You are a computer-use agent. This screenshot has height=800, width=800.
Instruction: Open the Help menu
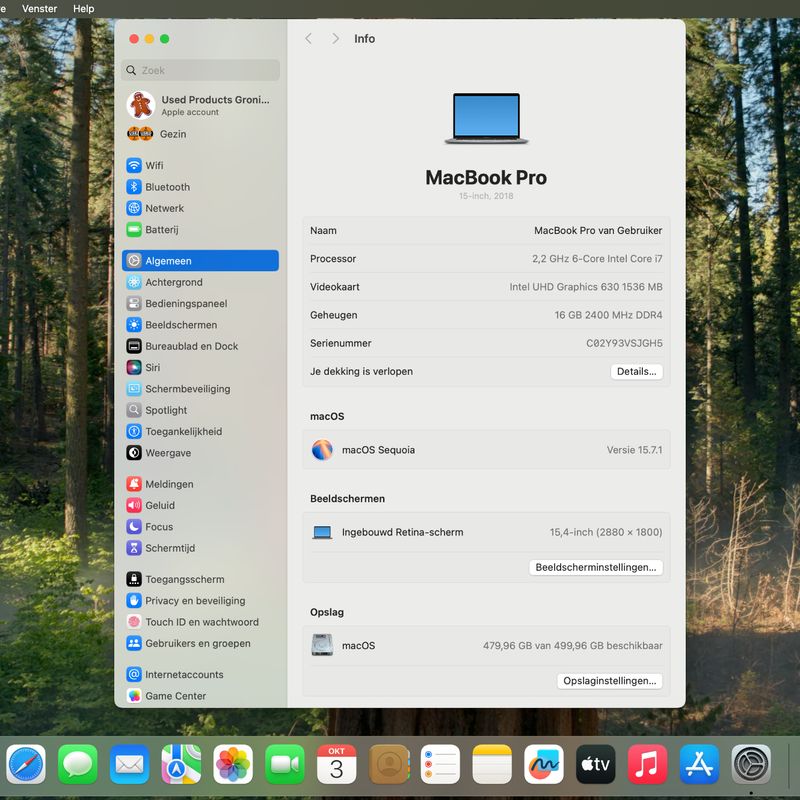[x=83, y=8]
